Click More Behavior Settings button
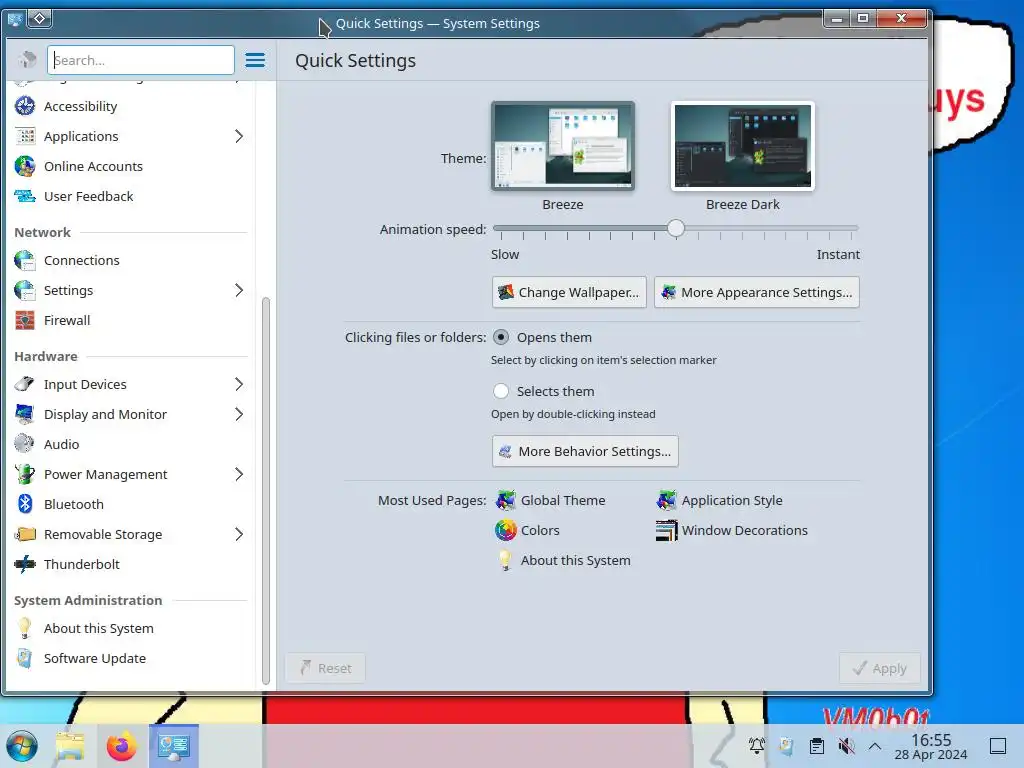The width and height of the screenshot is (1024, 768). [585, 451]
